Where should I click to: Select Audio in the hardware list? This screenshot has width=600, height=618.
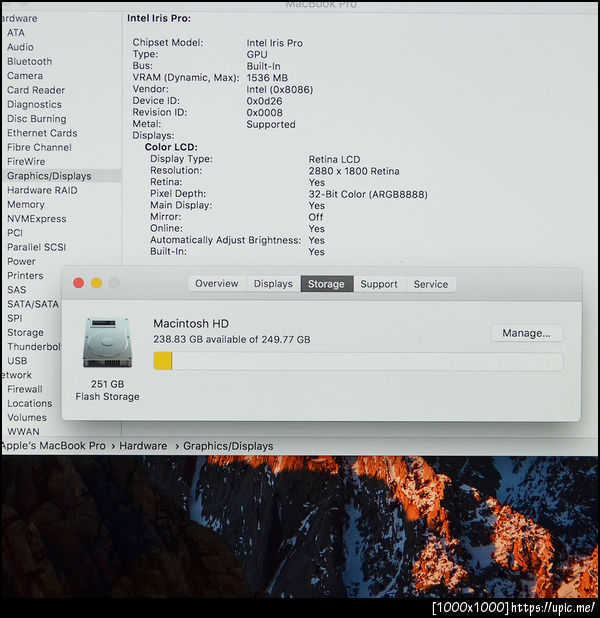(20, 47)
